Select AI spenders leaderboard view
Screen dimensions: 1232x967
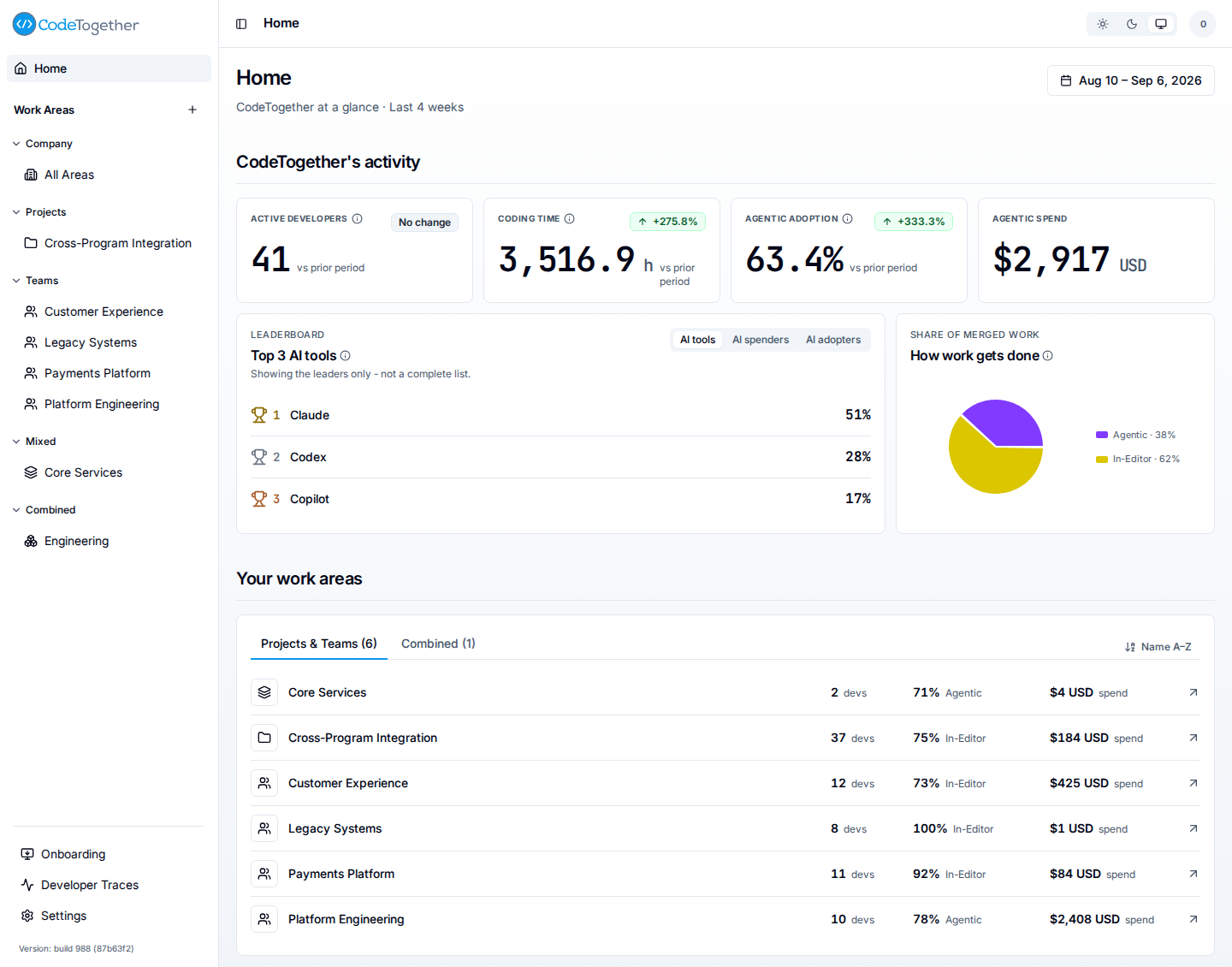(761, 340)
